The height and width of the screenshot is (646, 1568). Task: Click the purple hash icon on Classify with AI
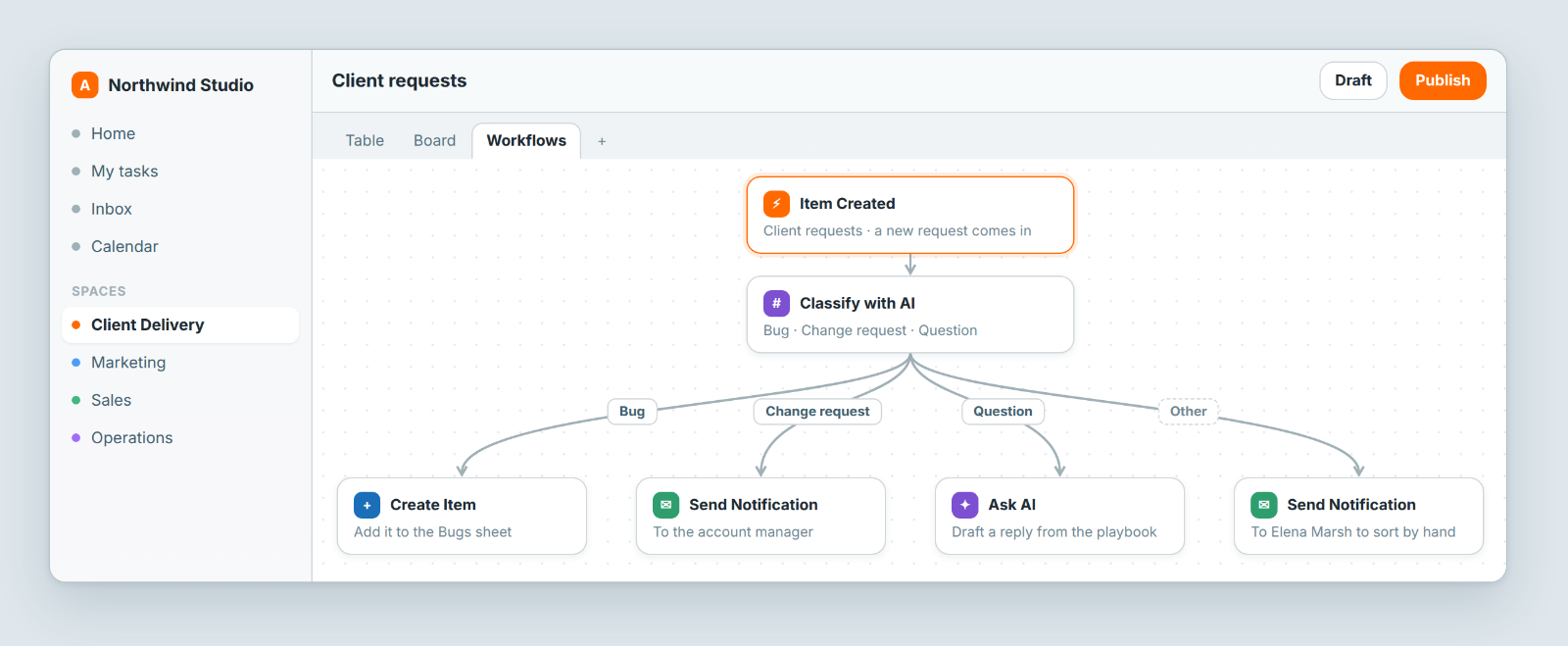coord(776,304)
